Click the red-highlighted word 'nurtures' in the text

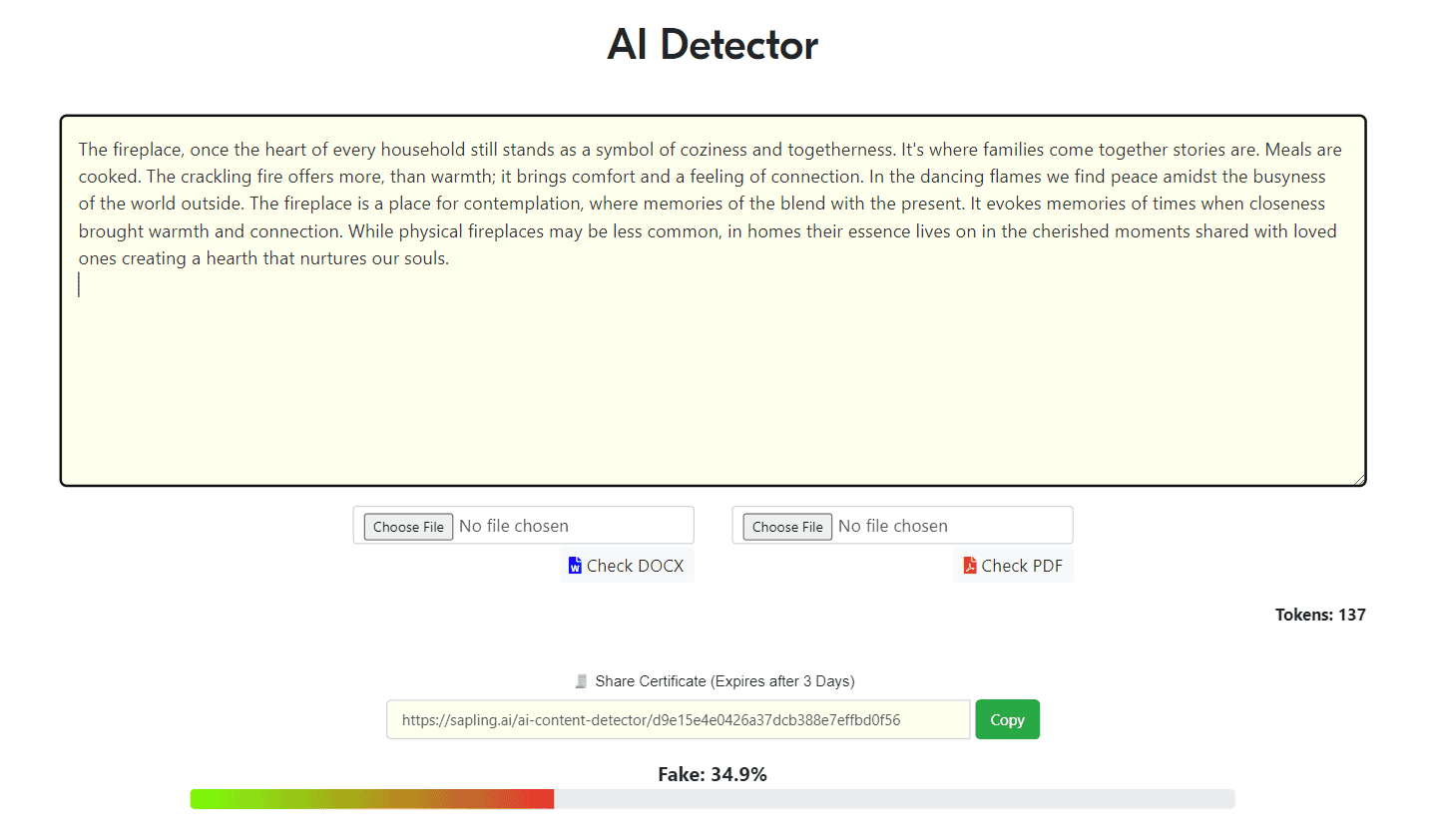pyautogui.click(x=332, y=258)
